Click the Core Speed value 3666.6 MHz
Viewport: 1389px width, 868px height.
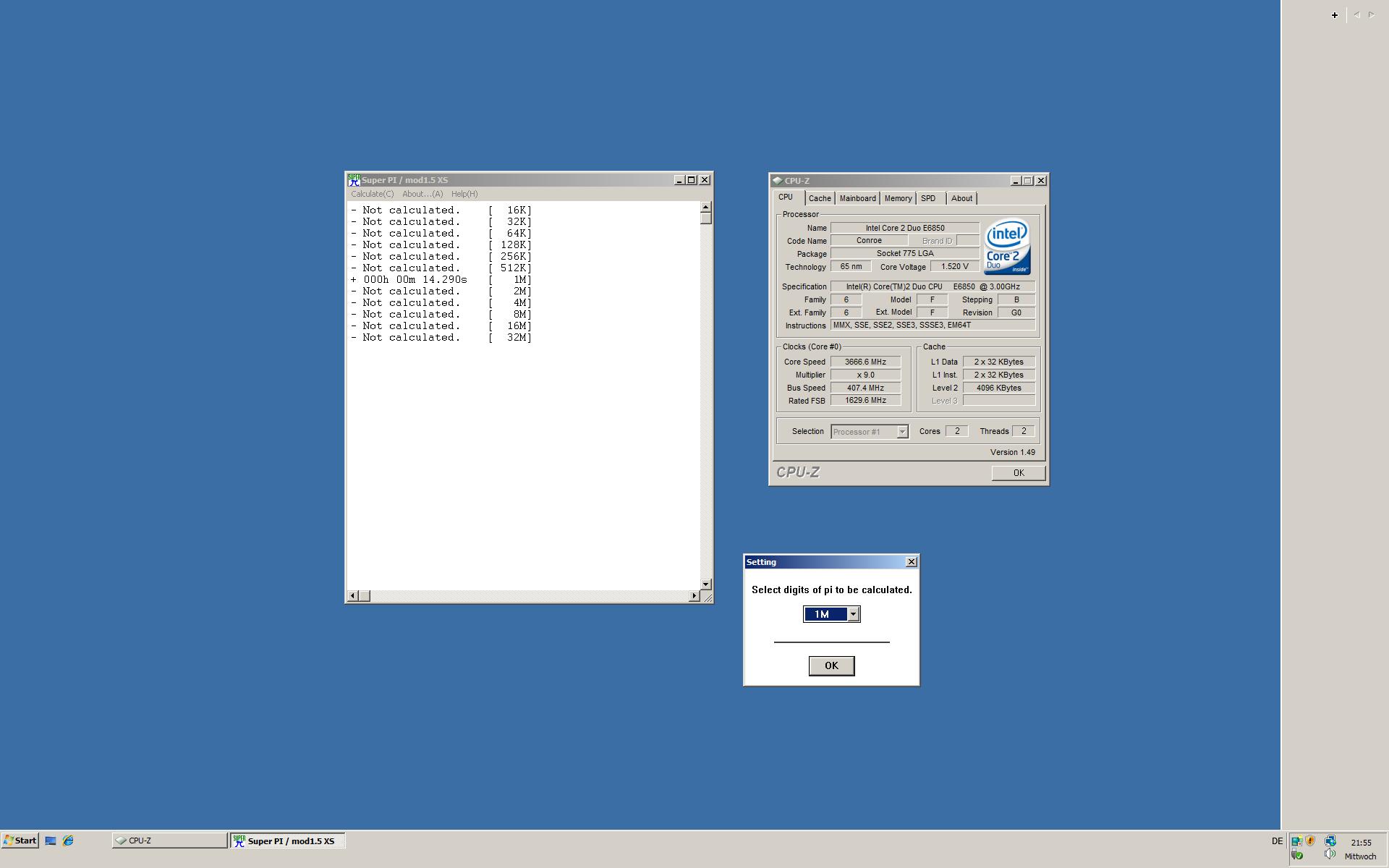pyautogui.click(x=865, y=362)
